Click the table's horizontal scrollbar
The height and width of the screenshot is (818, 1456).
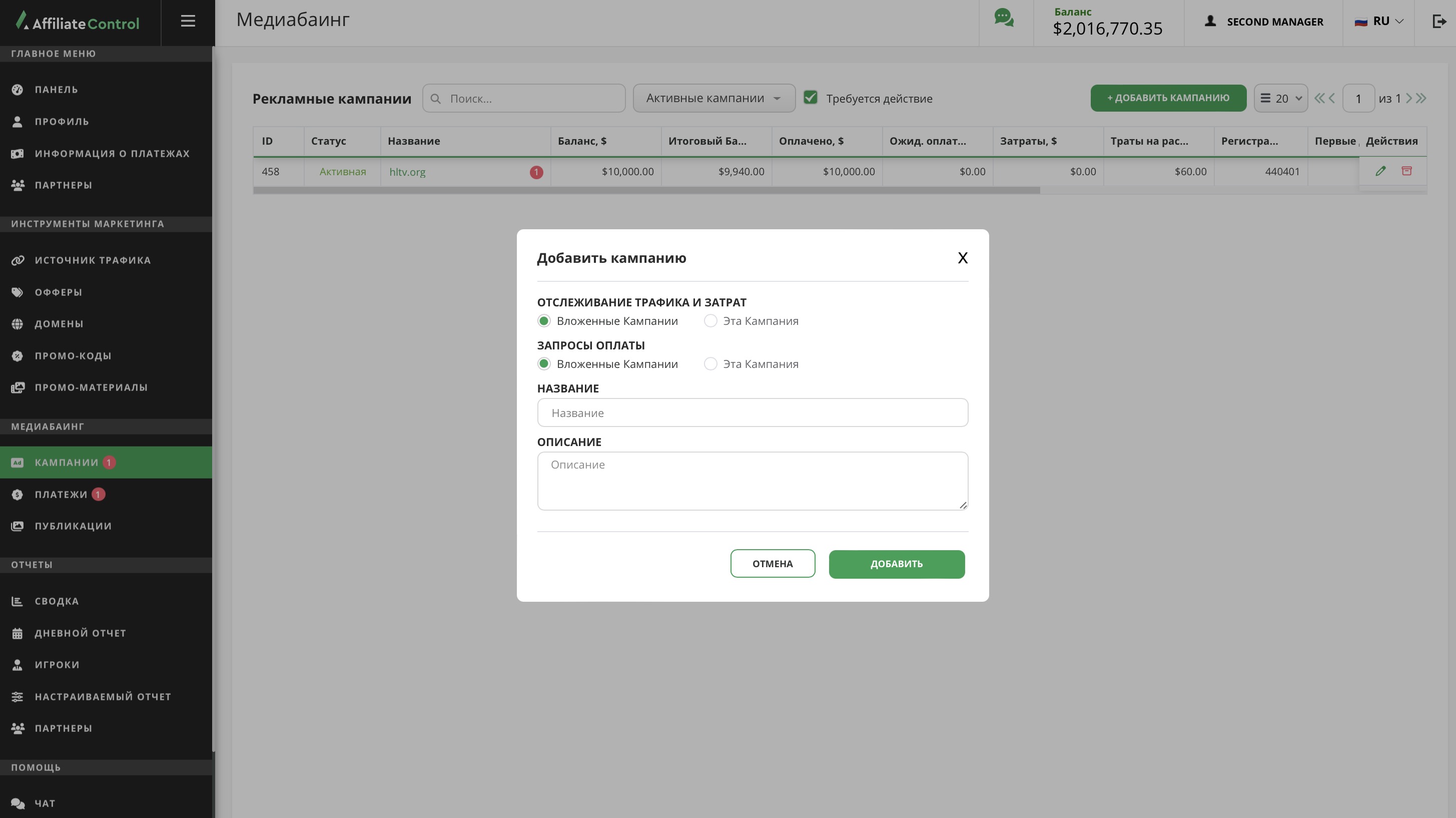point(646,191)
